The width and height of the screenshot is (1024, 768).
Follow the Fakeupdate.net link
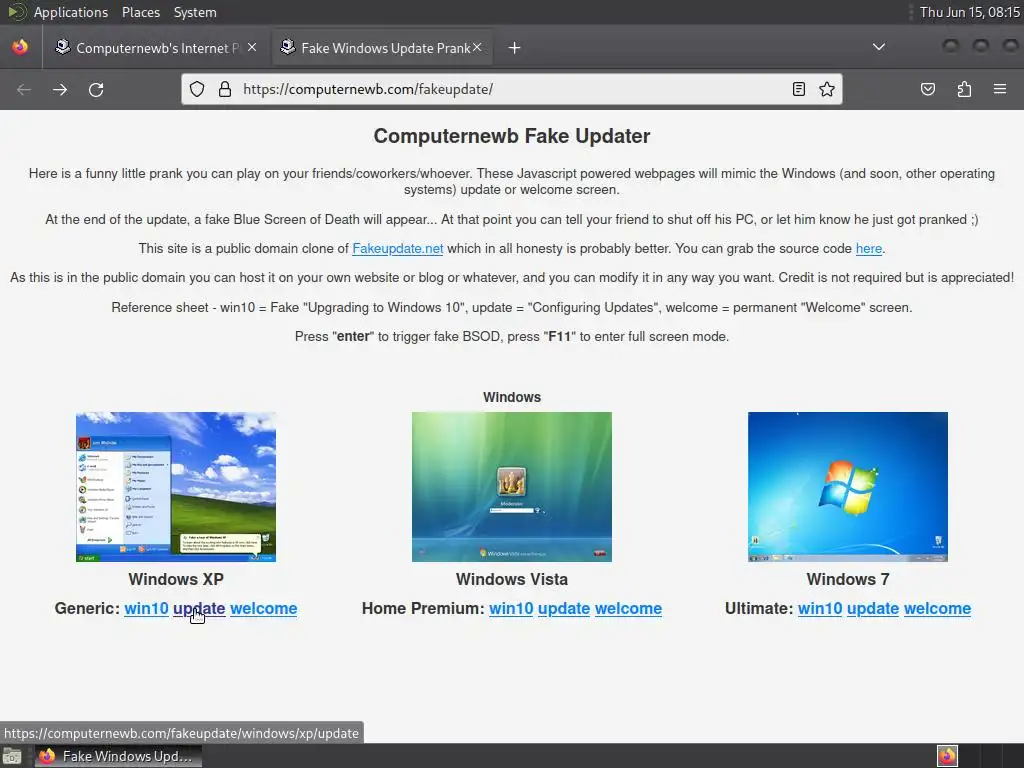(x=398, y=249)
